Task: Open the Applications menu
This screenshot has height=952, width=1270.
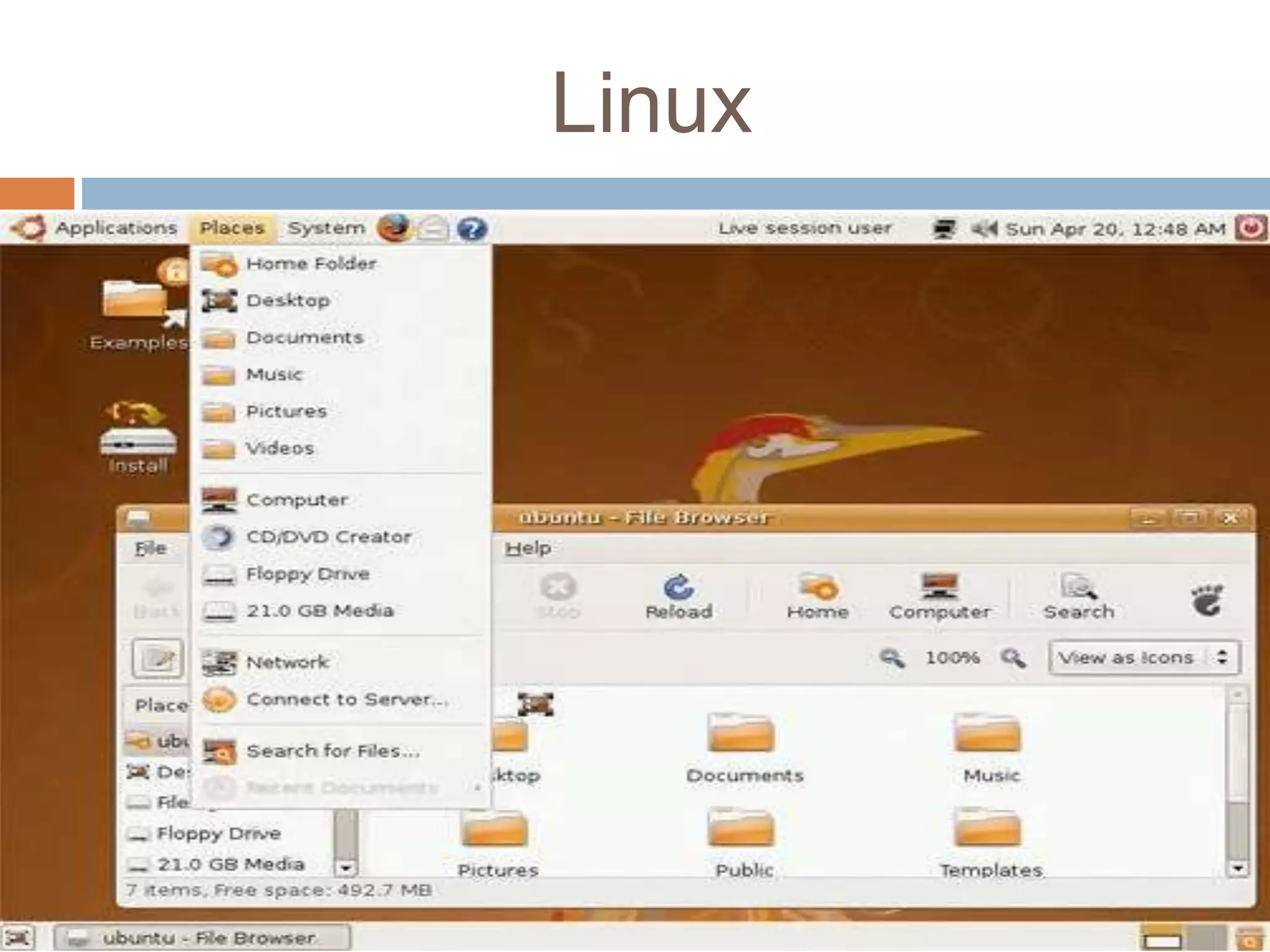Action: [x=116, y=228]
